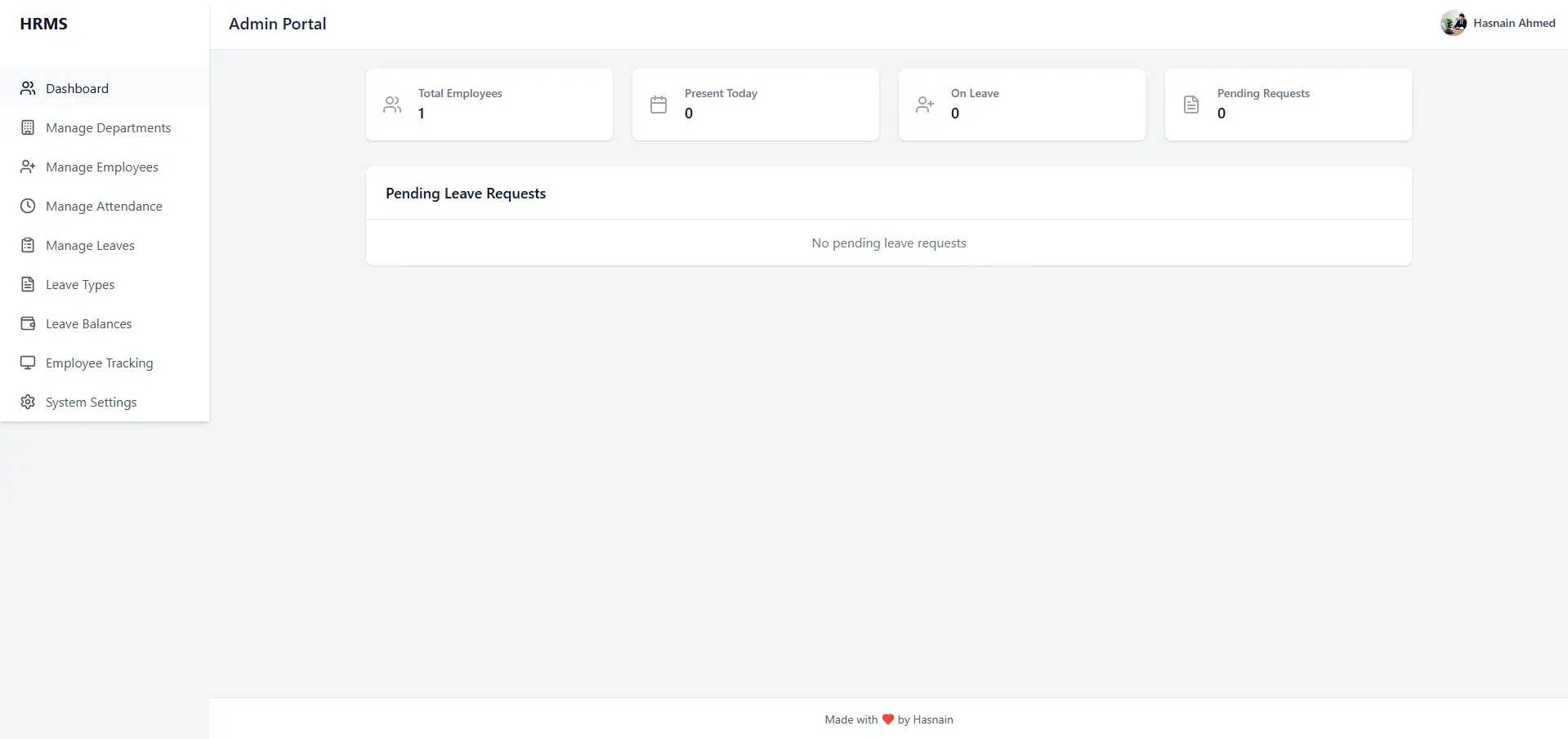Viewport: 1568px width, 739px height.
Task: Click the Manage Departments building icon
Action: click(28, 127)
